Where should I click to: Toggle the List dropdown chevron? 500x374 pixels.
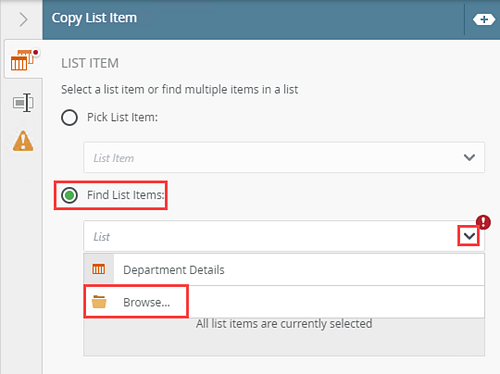point(469,236)
